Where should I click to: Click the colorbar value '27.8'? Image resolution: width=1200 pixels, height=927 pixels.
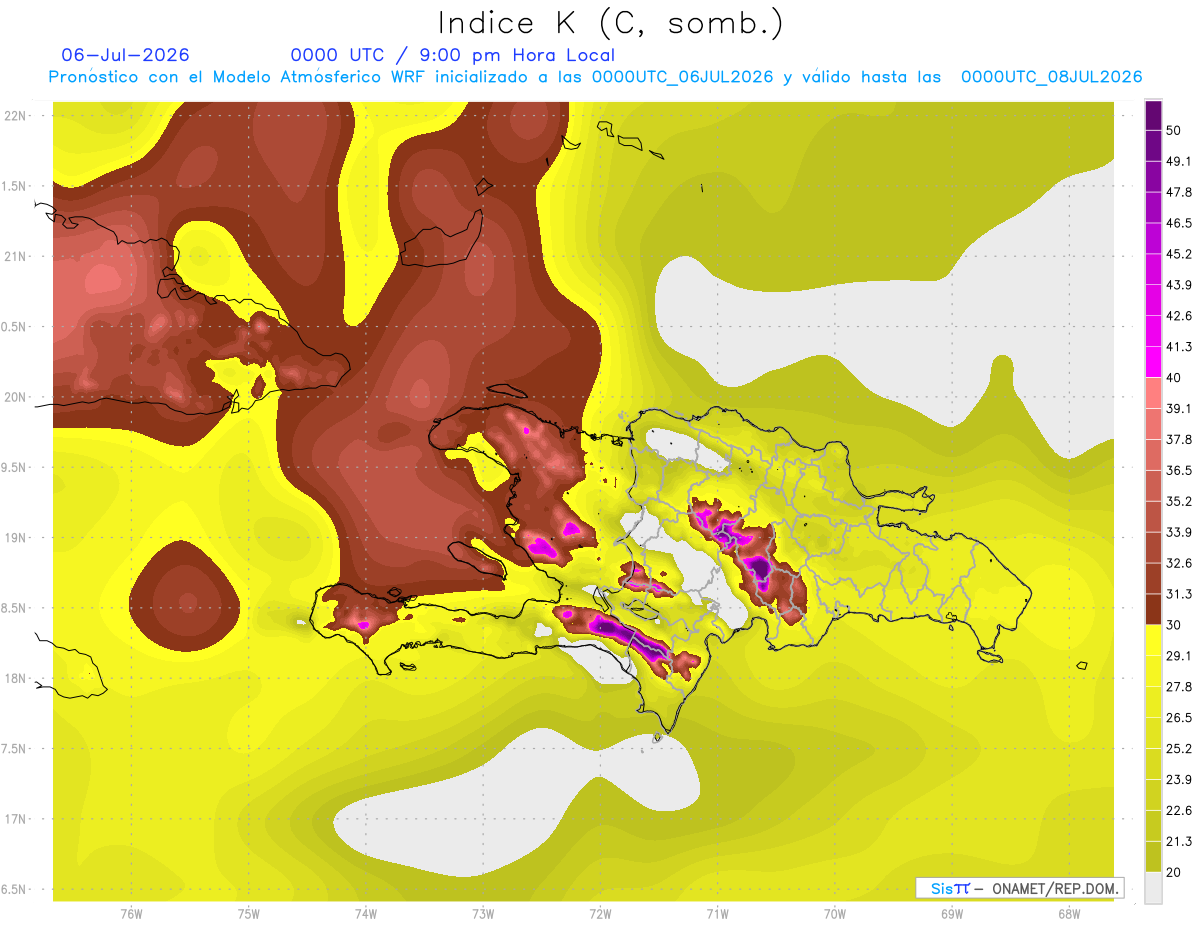(x=1178, y=687)
